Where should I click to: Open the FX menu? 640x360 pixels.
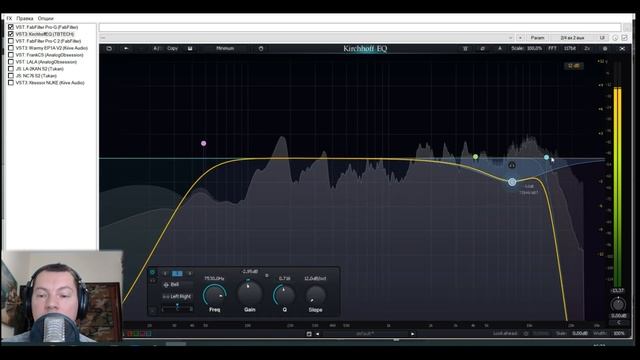coord(9,18)
